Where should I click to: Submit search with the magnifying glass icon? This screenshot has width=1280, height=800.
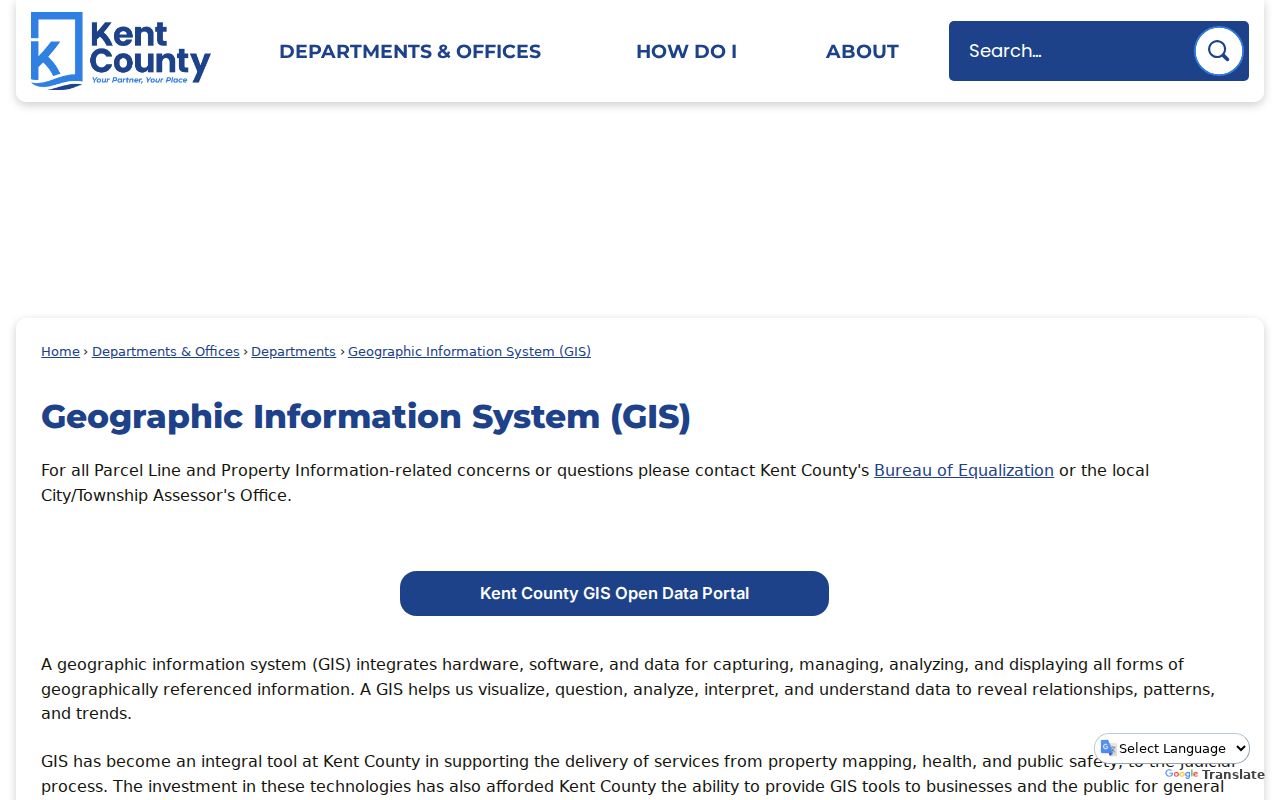[x=1218, y=51]
